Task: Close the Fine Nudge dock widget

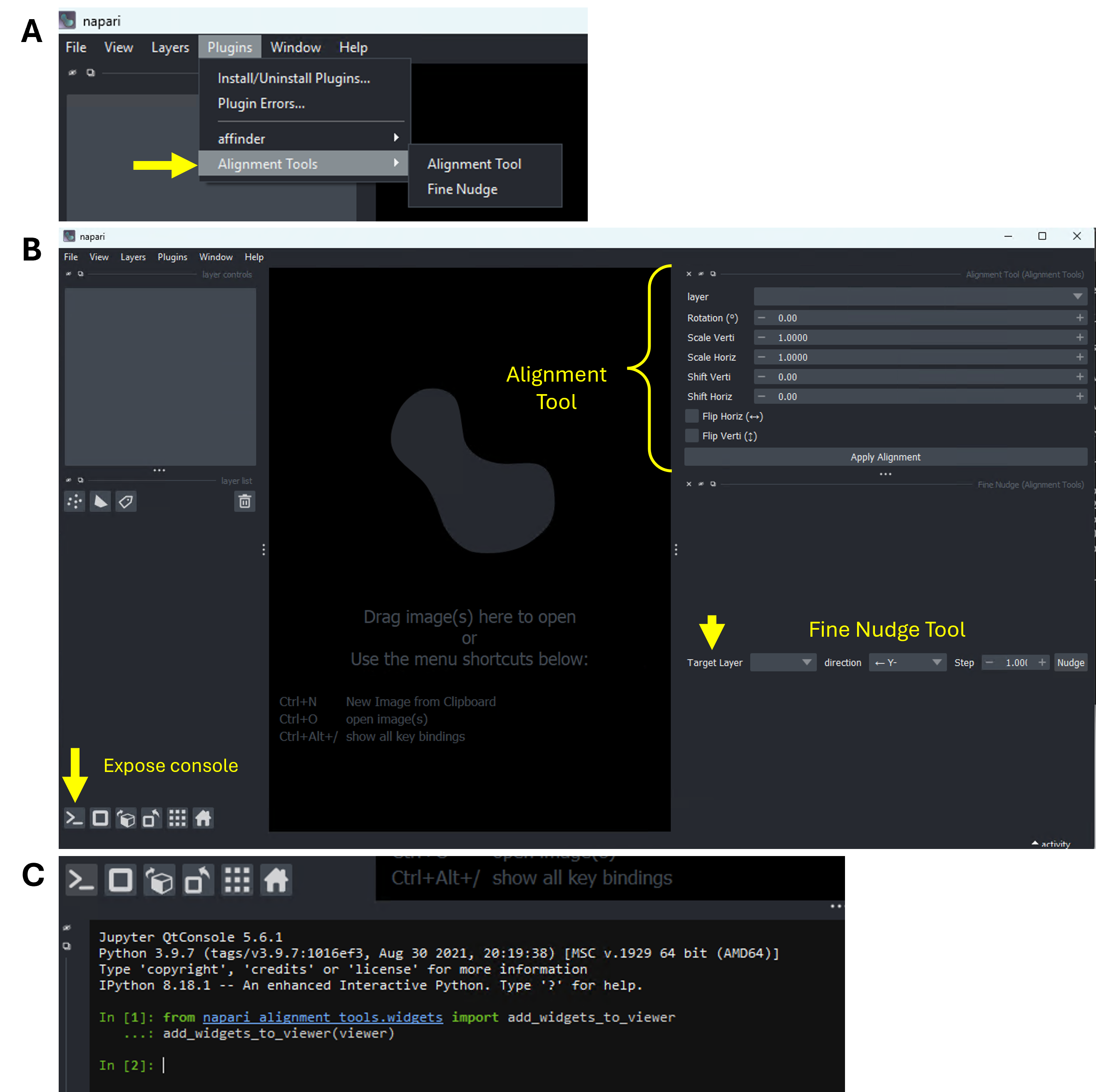Action: (688, 484)
